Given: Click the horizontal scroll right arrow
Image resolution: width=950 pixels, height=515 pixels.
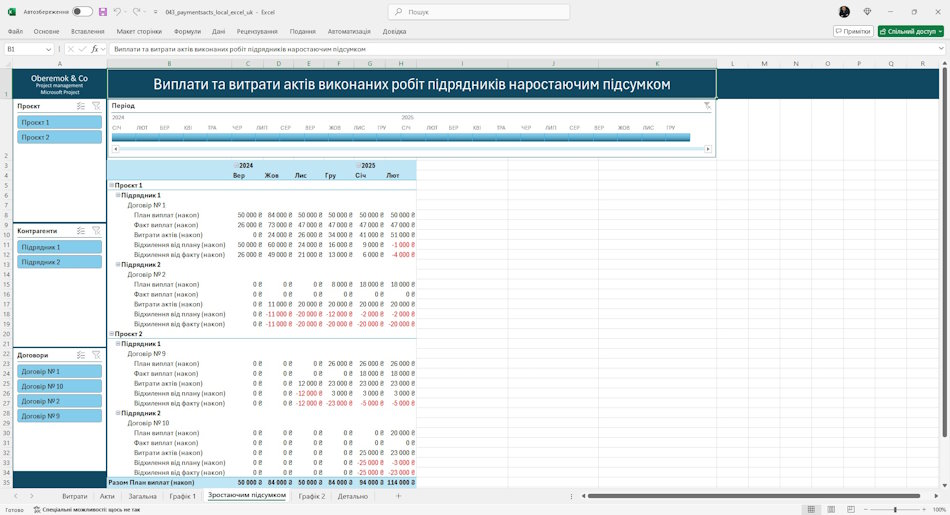Looking at the screenshot, I should 935,496.
